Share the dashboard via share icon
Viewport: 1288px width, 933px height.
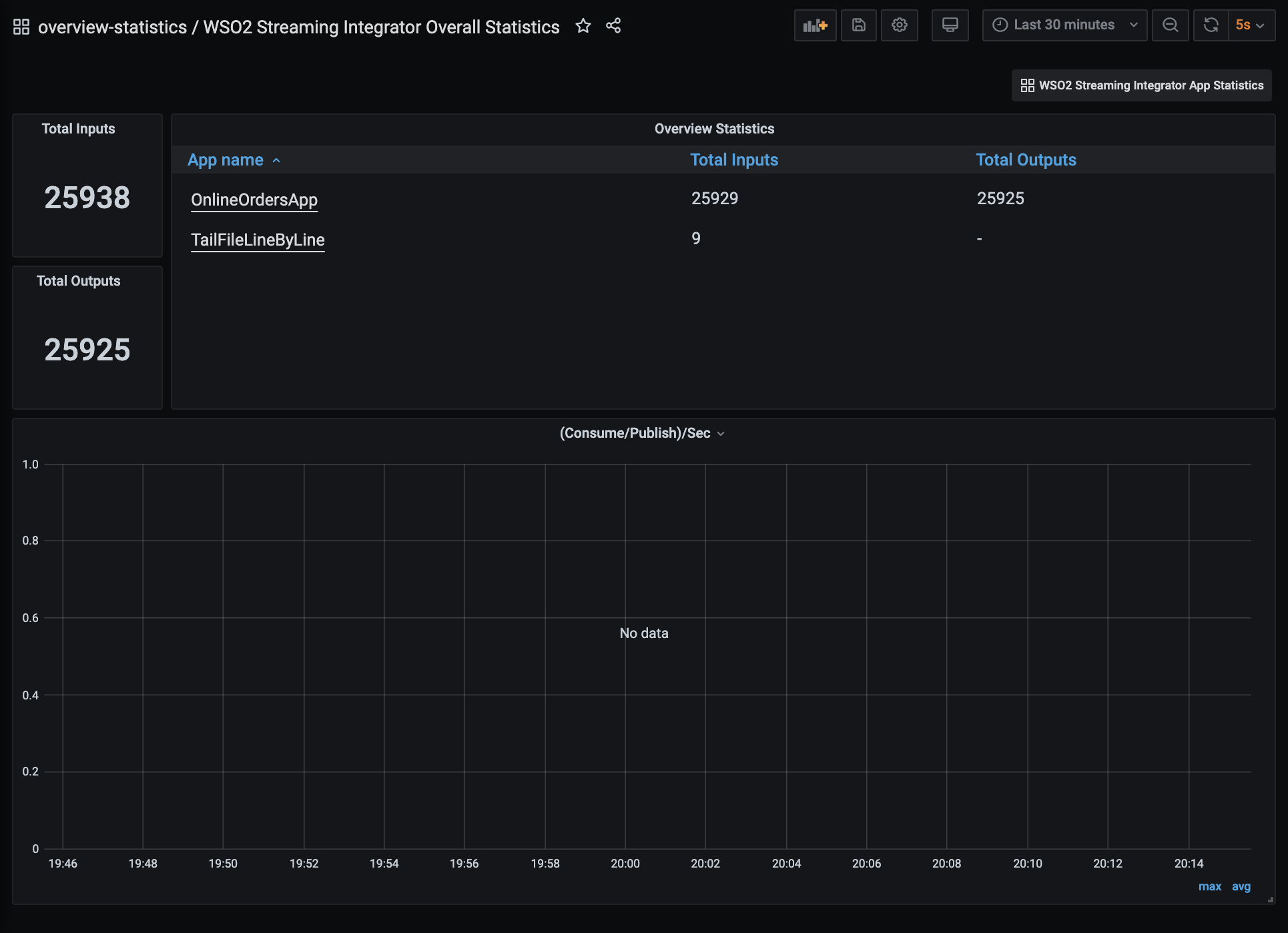pos(613,26)
